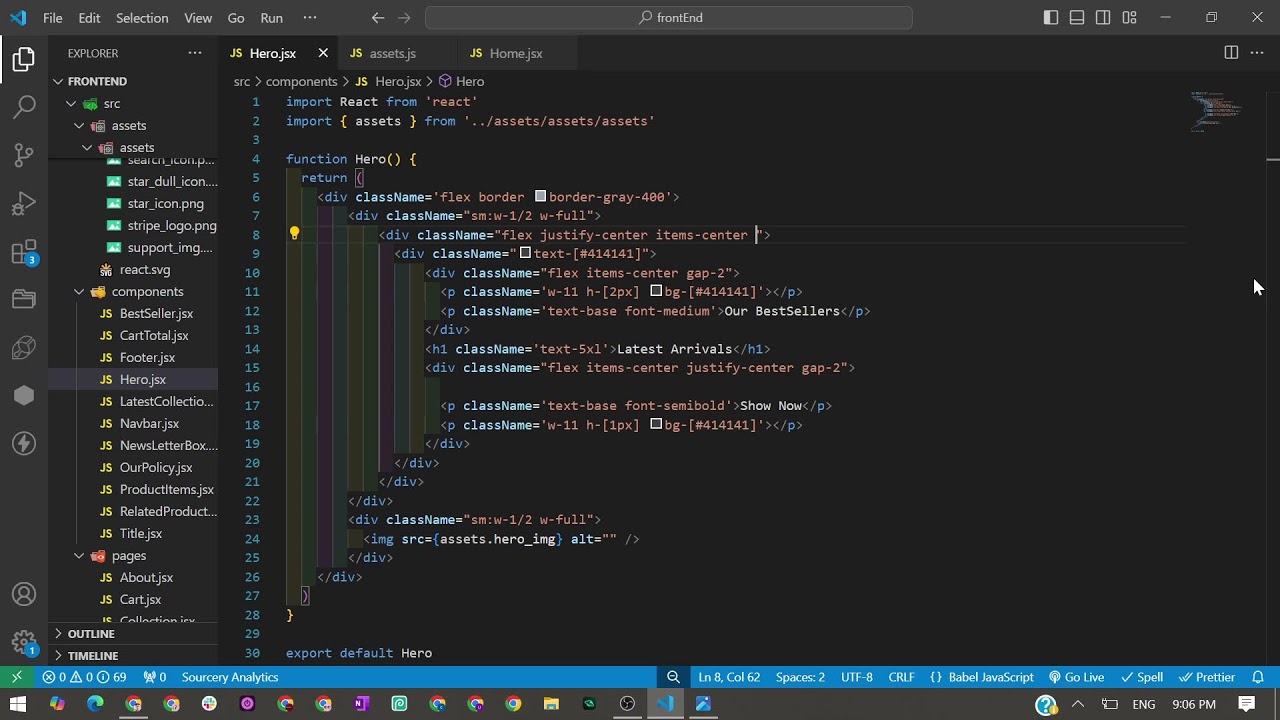1280x720 pixels.
Task: Open the overflow menu ellipsis in menu bar
Action: pos(309,18)
